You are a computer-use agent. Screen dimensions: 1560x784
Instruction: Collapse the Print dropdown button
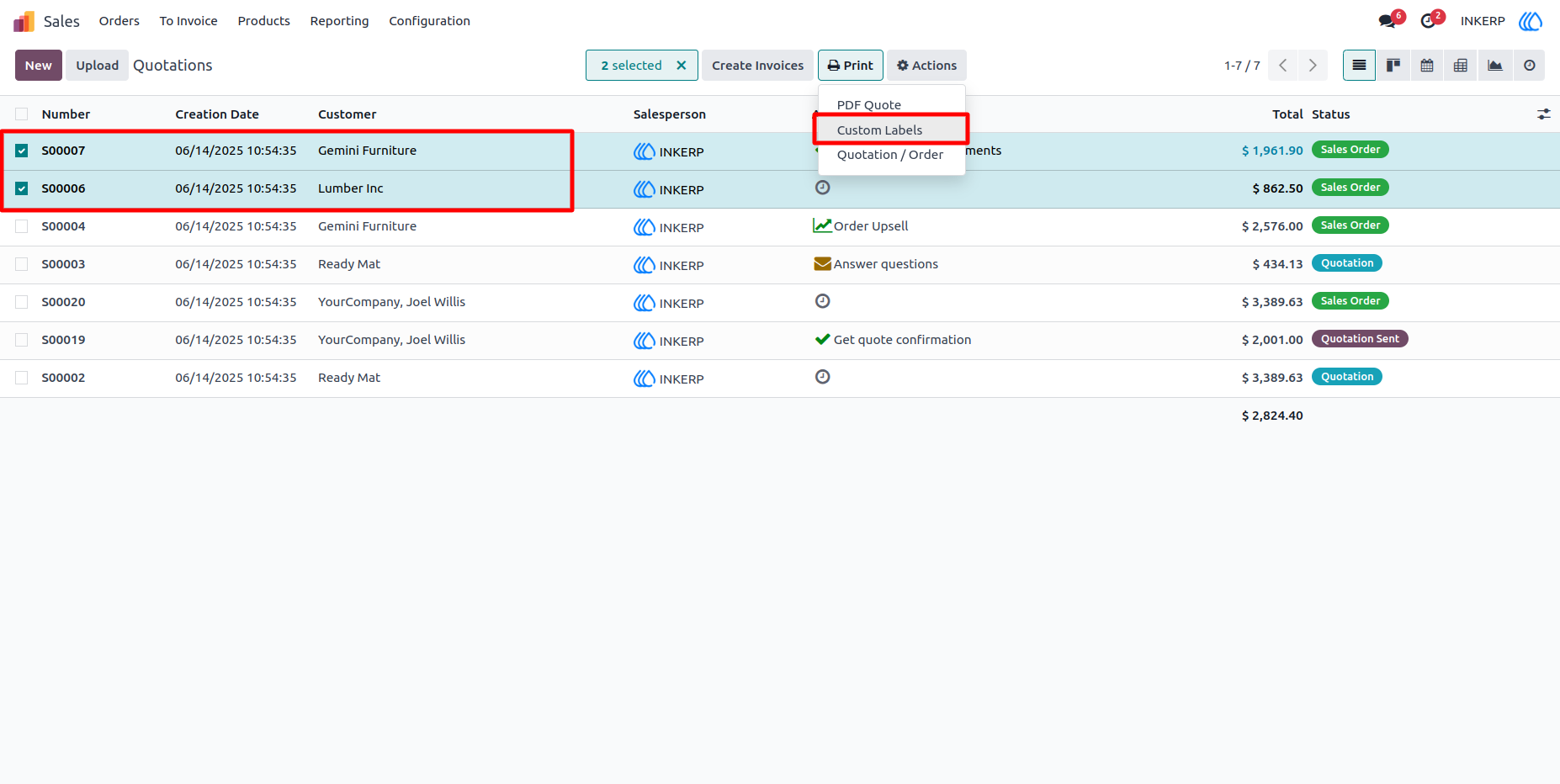[851, 66]
